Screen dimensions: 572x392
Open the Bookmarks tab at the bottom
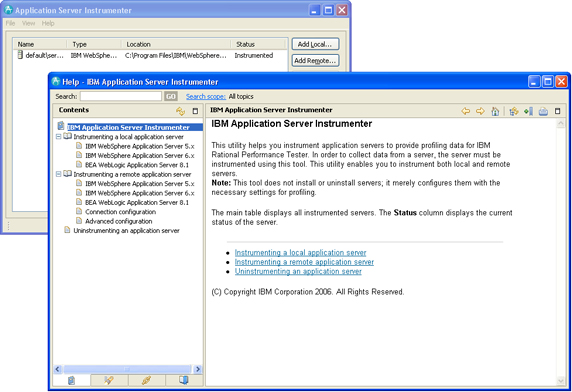pos(184,380)
